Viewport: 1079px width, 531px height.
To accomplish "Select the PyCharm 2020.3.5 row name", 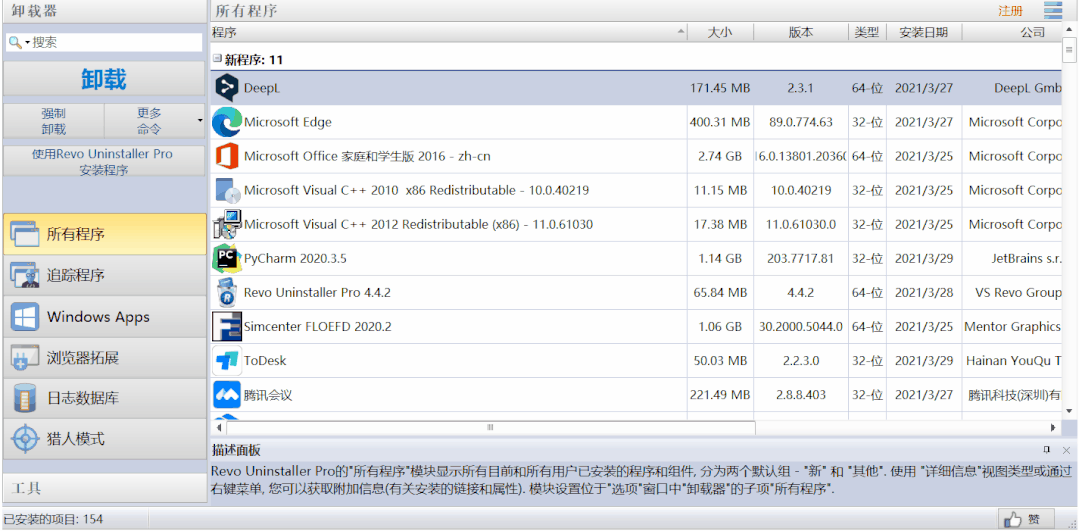I will coord(295,259).
